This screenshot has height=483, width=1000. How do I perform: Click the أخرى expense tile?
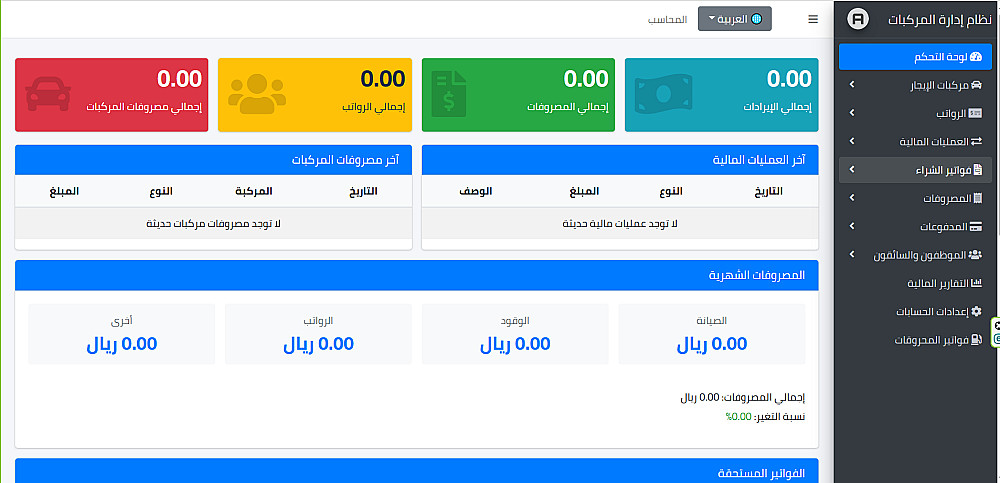point(122,334)
